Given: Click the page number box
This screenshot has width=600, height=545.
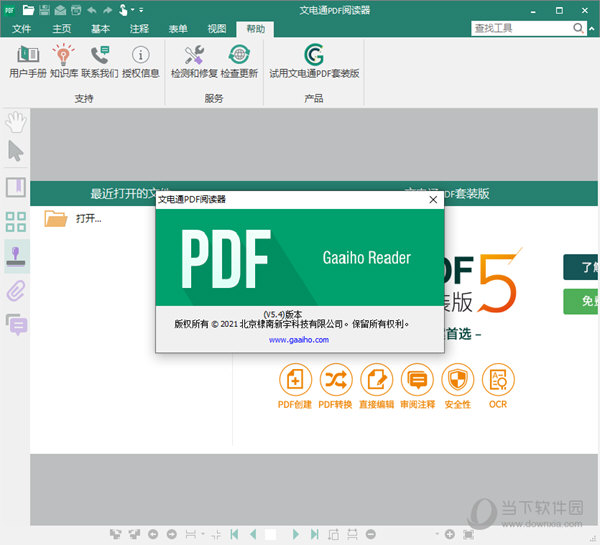Looking at the screenshot, I should pos(270,534).
